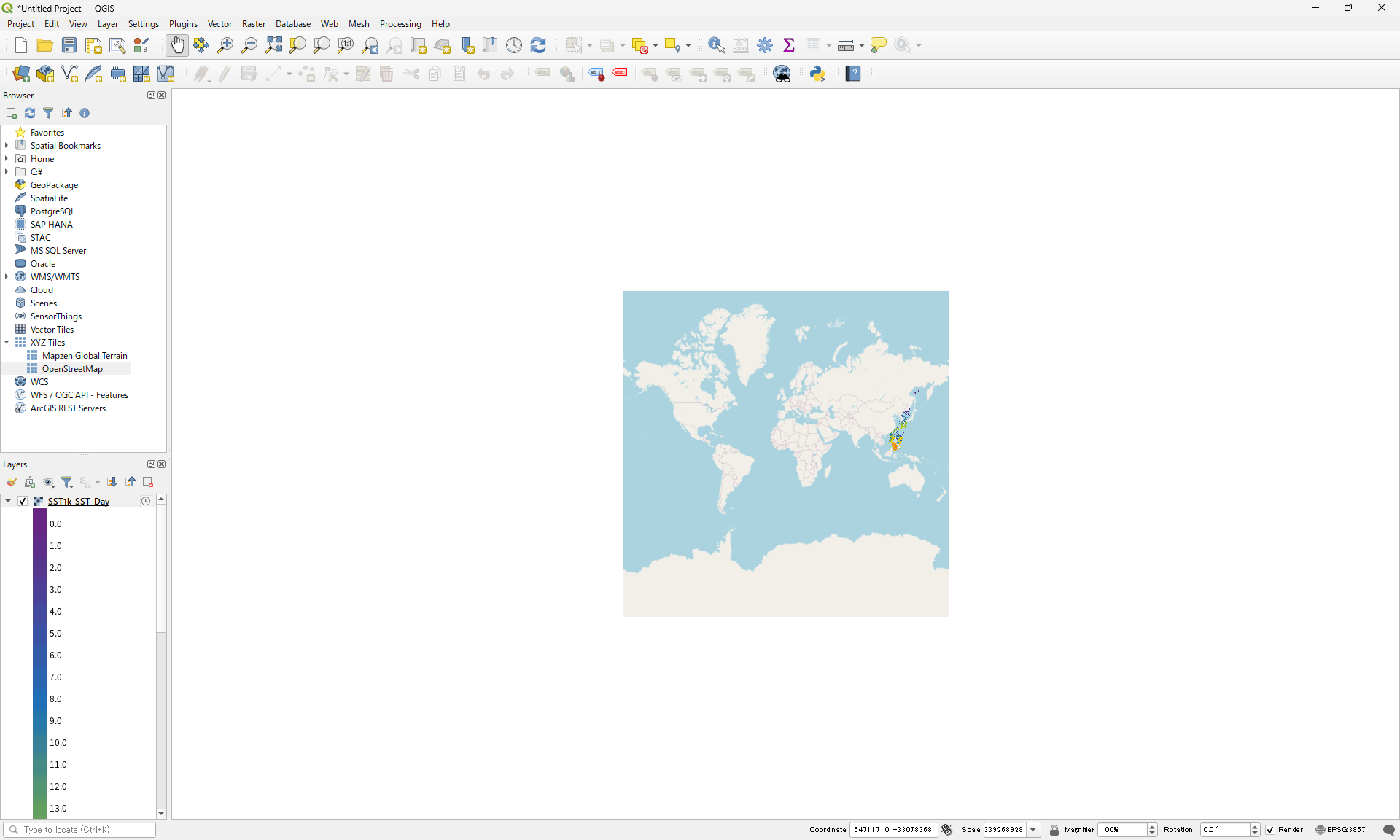Open the Processing menu
The image size is (1400, 840).
[400, 24]
